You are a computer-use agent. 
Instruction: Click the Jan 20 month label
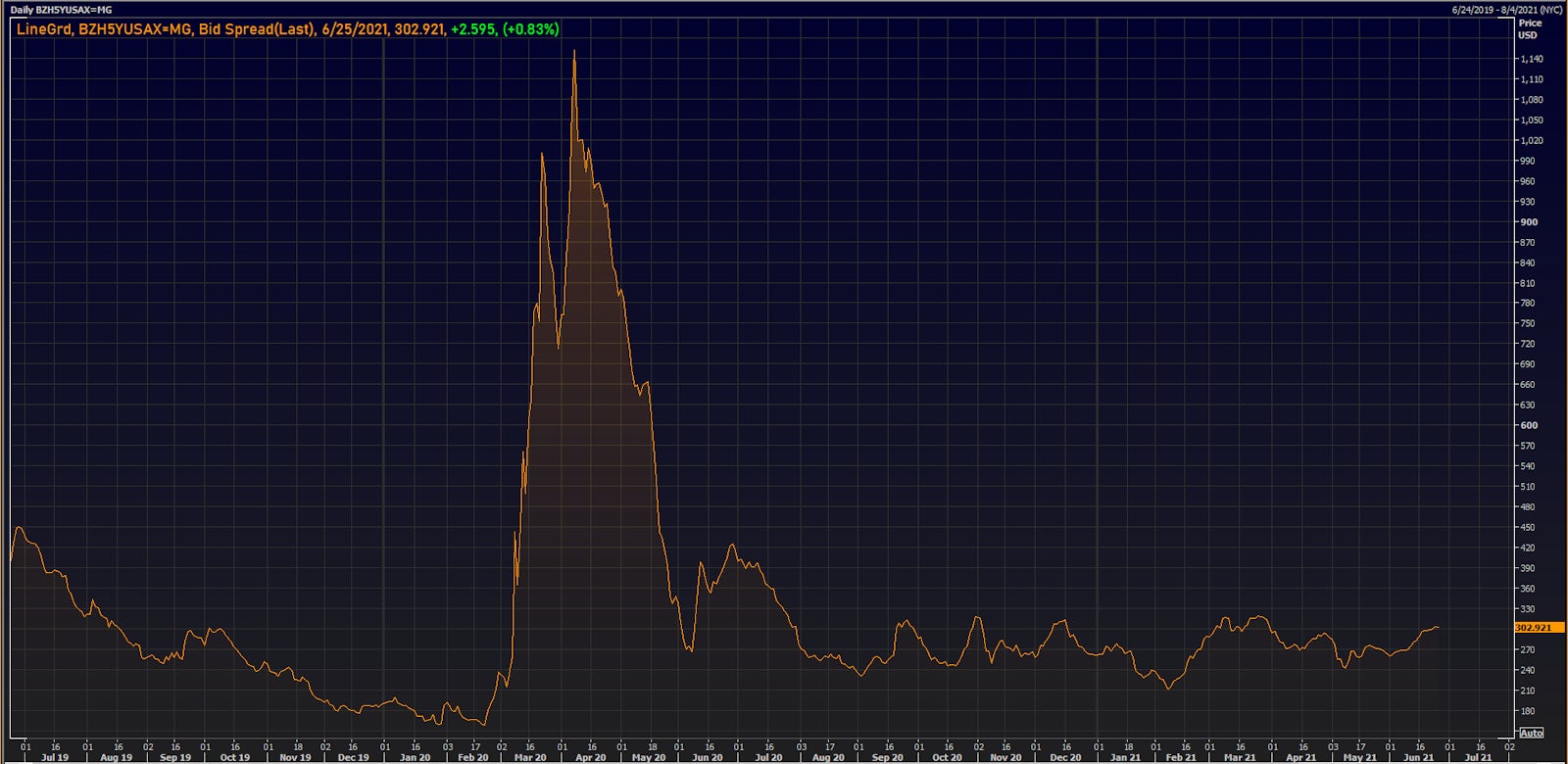coord(415,757)
